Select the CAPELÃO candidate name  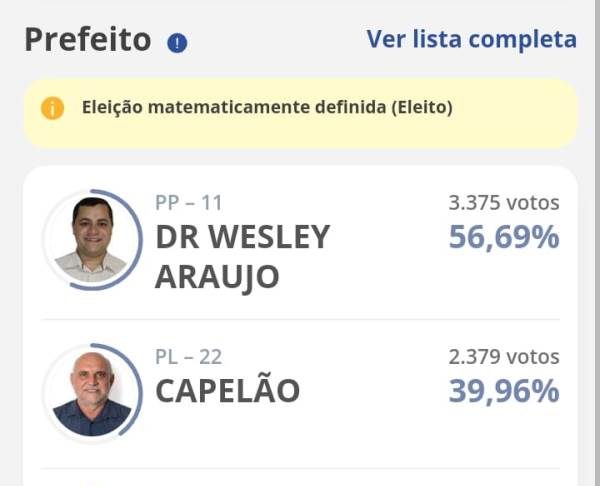click(x=227, y=391)
